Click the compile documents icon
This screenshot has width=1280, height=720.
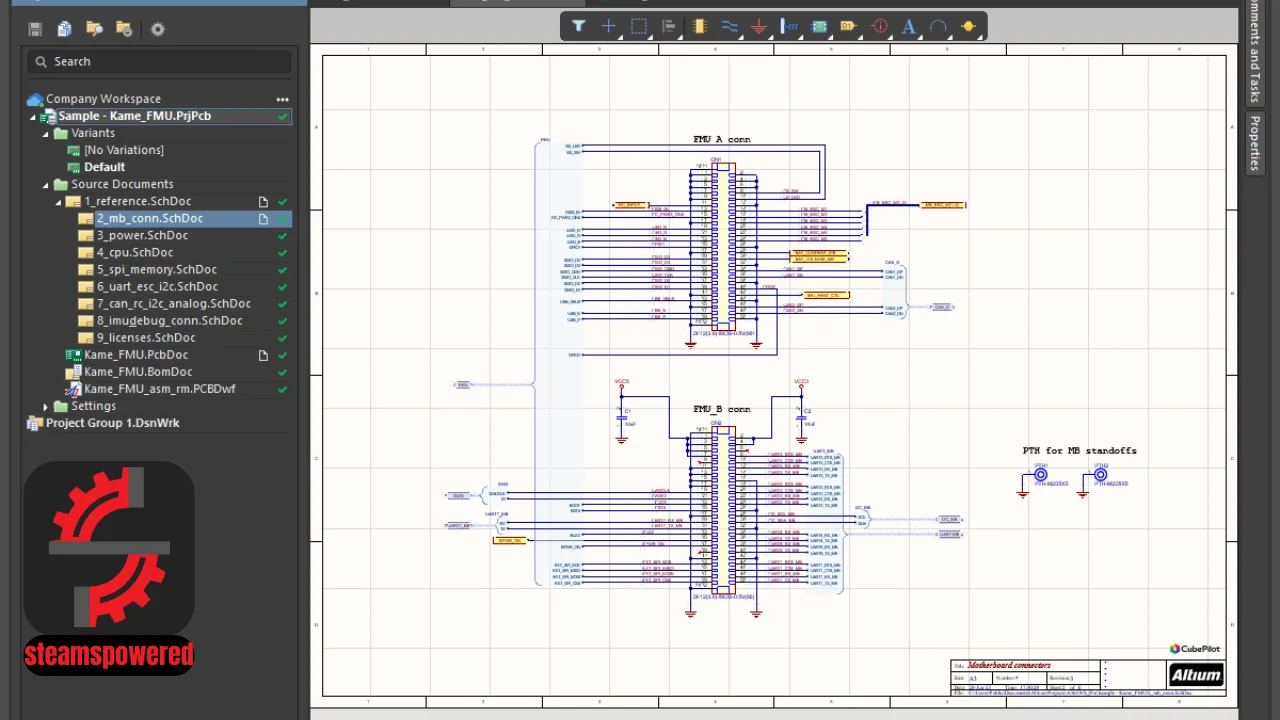(64, 29)
